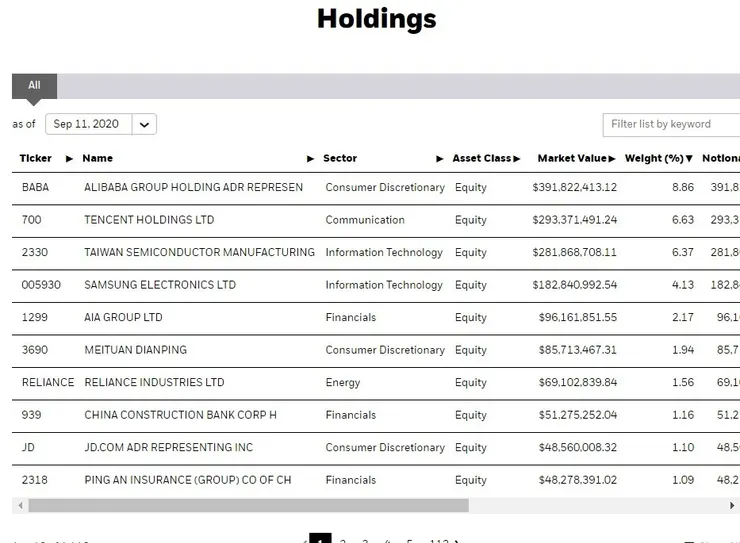Click market value $281,868,708.11
Screen dimensions: 740x543
(x=575, y=252)
